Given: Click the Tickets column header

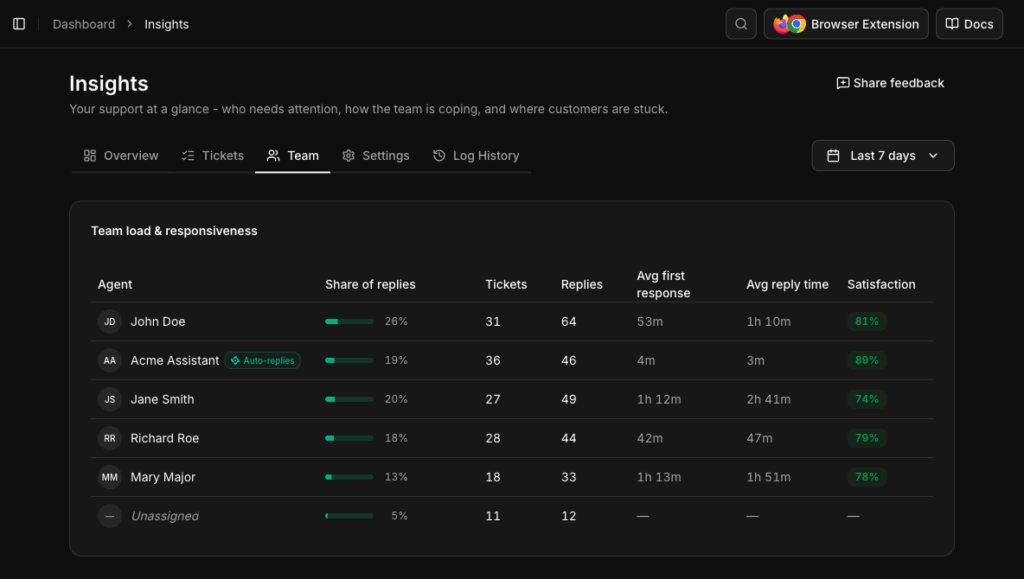Looking at the screenshot, I should pos(506,285).
